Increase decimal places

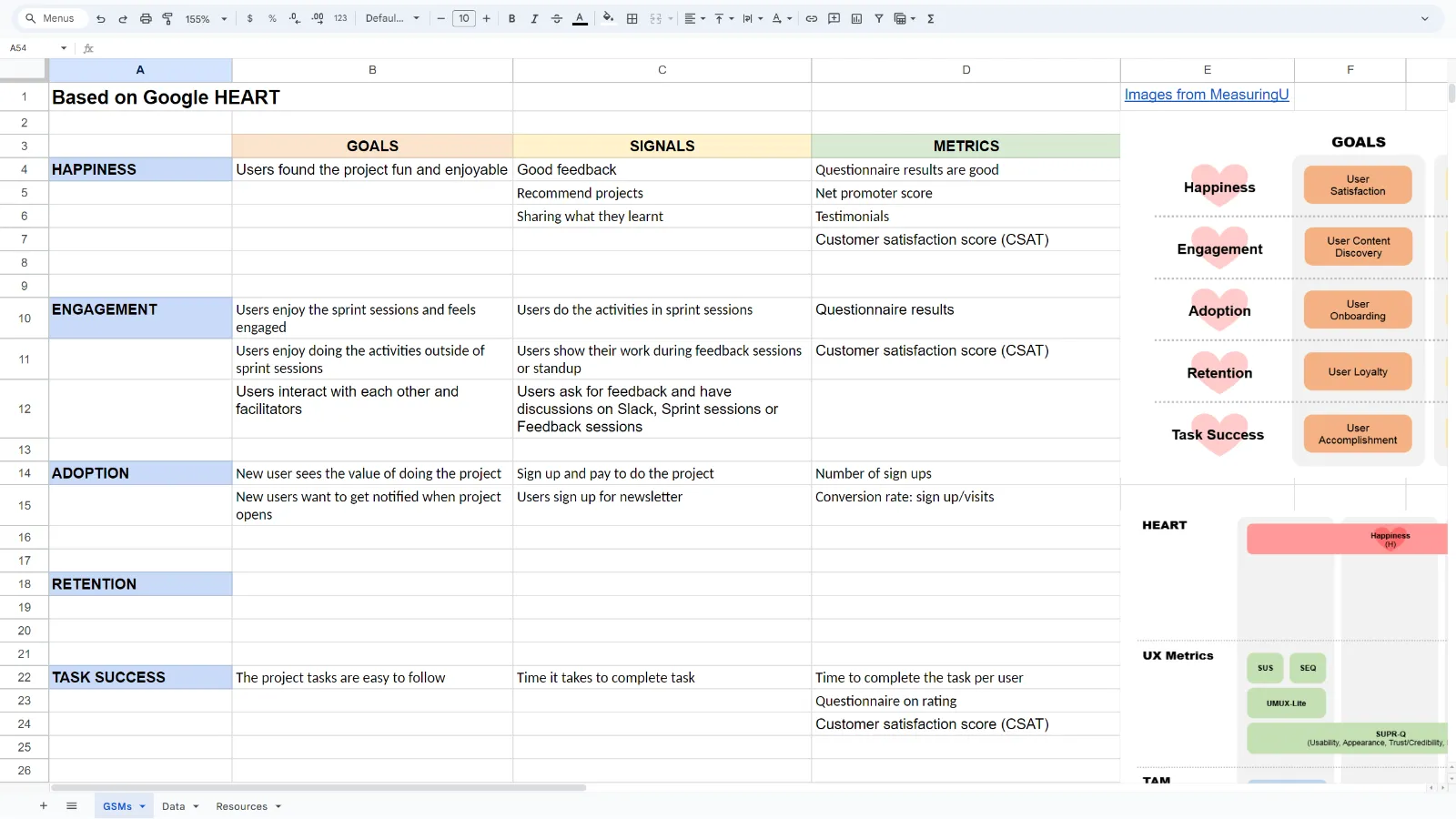pyautogui.click(x=318, y=18)
